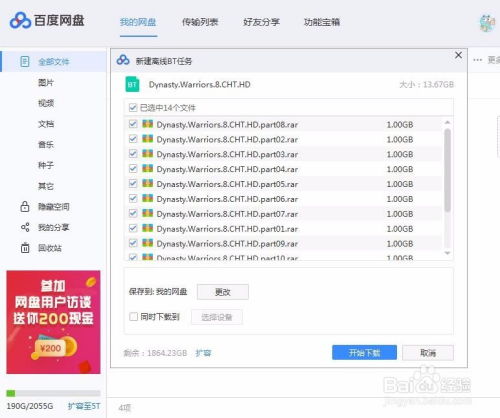Image resolution: width=500 pixels, height=418 pixels.
Task: Click the part08.rar archive icon
Action: (x=147, y=124)
